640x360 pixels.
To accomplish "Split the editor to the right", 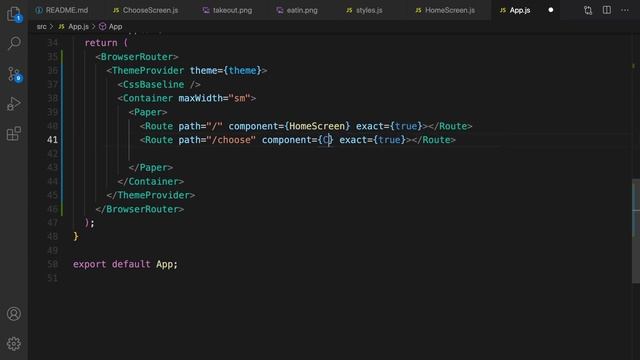I will tap(607, 10).
